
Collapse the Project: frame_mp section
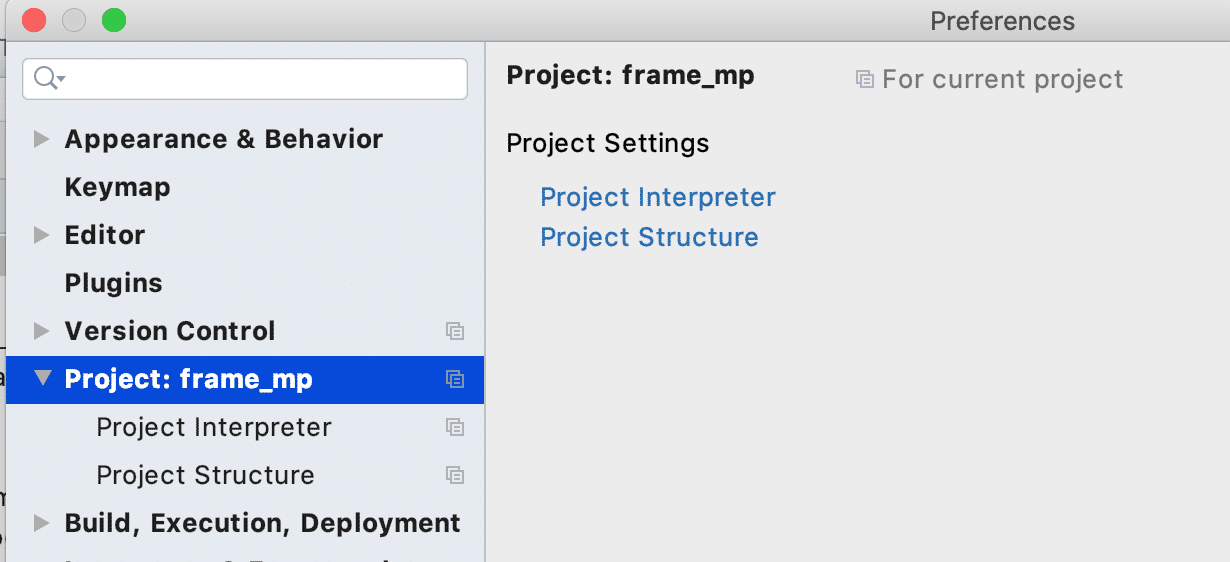(x=42, y=379)
